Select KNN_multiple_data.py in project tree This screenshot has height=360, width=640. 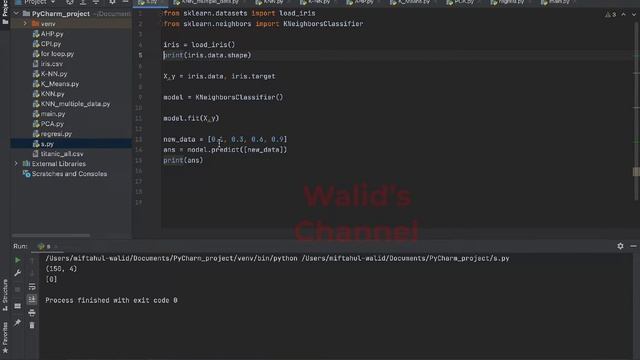tap(71, 104)
